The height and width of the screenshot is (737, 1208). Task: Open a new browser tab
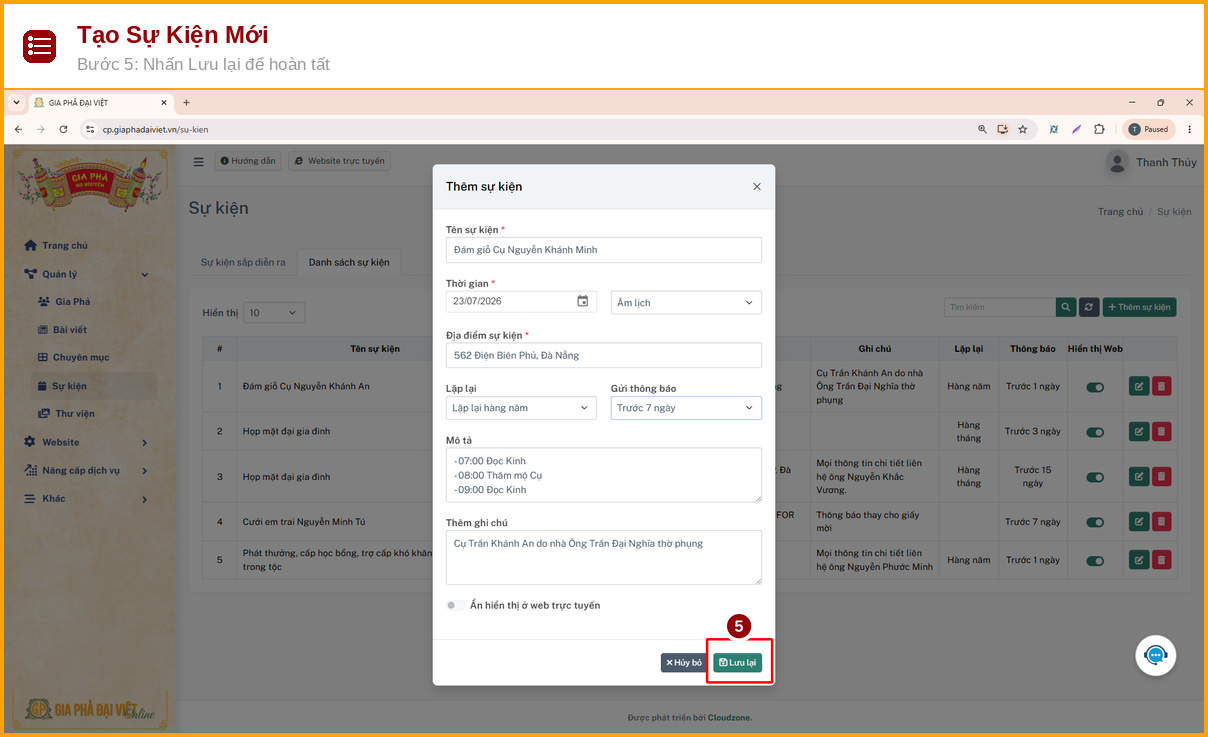click(186, 102)
